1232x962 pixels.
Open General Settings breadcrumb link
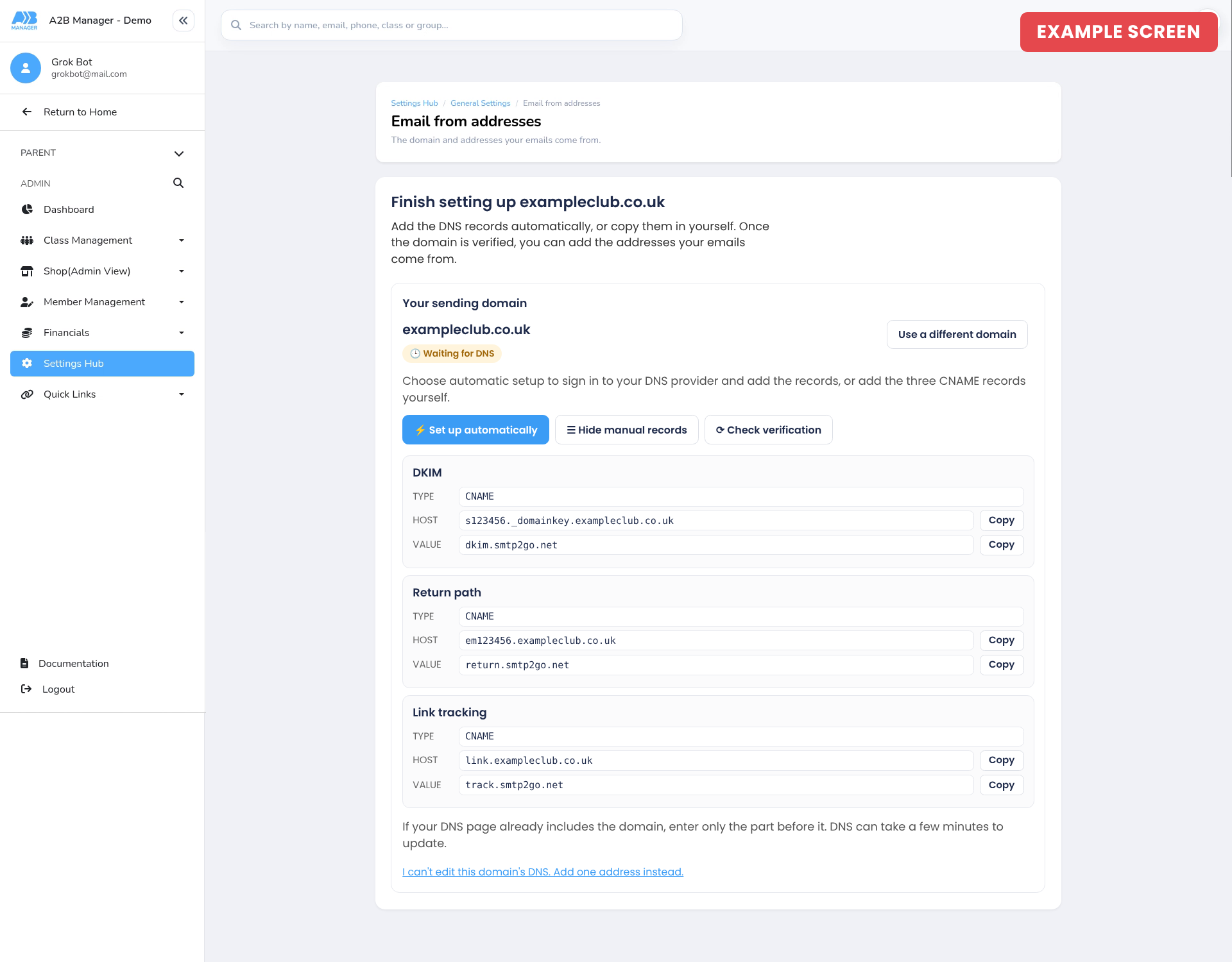pos(481,103)
